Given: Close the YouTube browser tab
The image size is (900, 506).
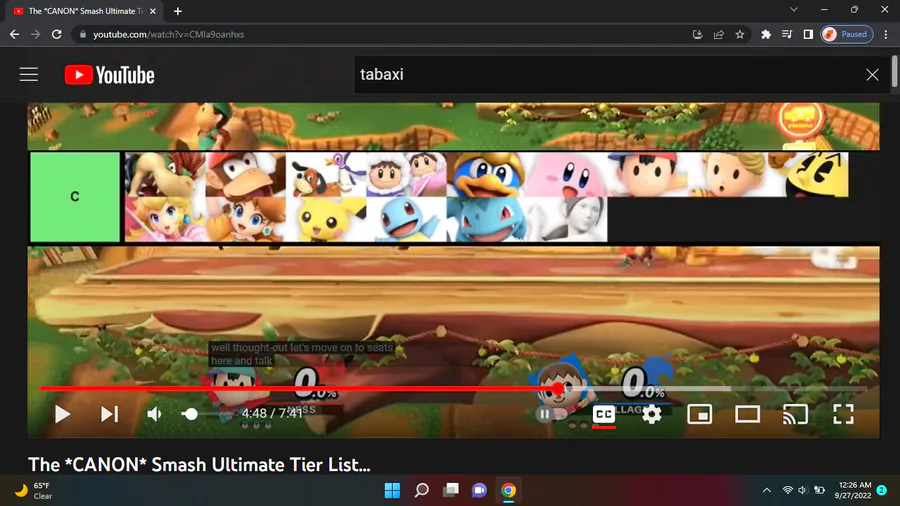Looking at the screenshot, I should click(x=153, y=11).
